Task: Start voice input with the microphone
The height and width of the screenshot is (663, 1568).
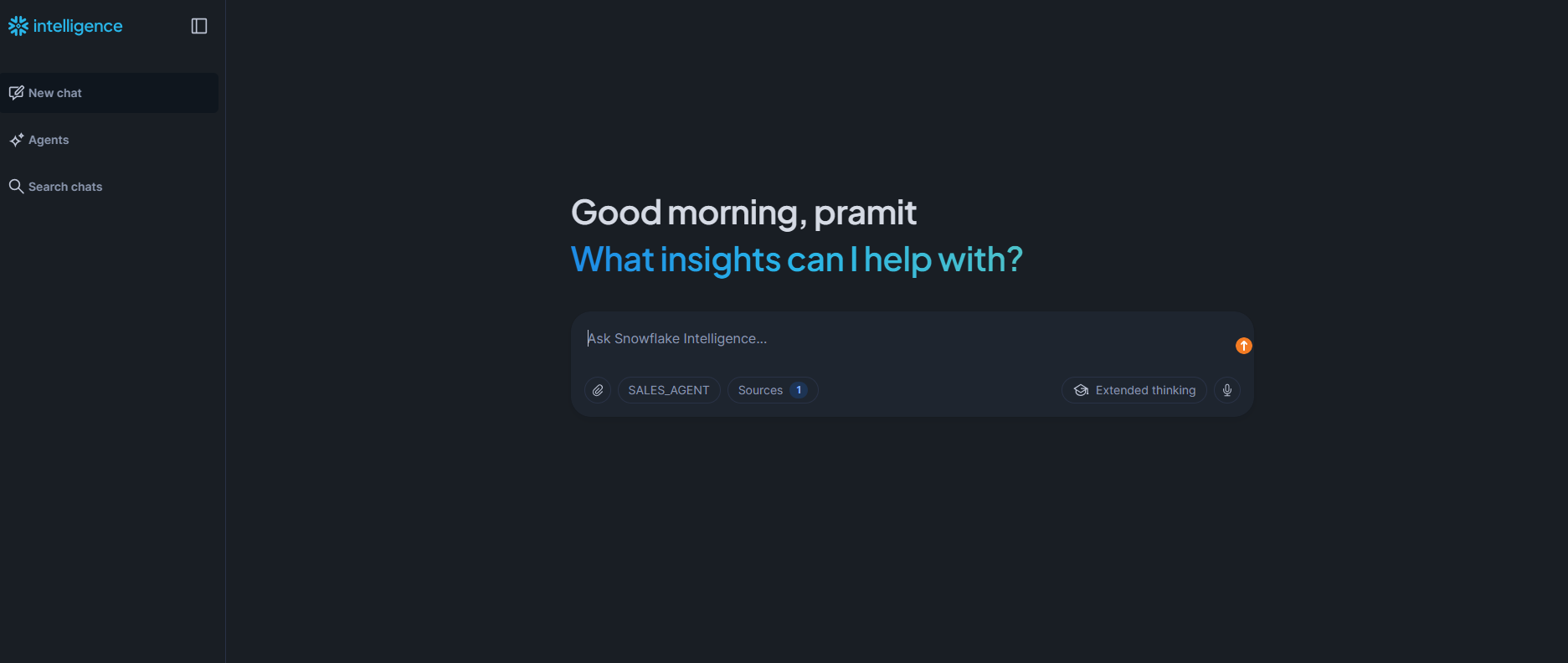Action: coord(1227,390)
